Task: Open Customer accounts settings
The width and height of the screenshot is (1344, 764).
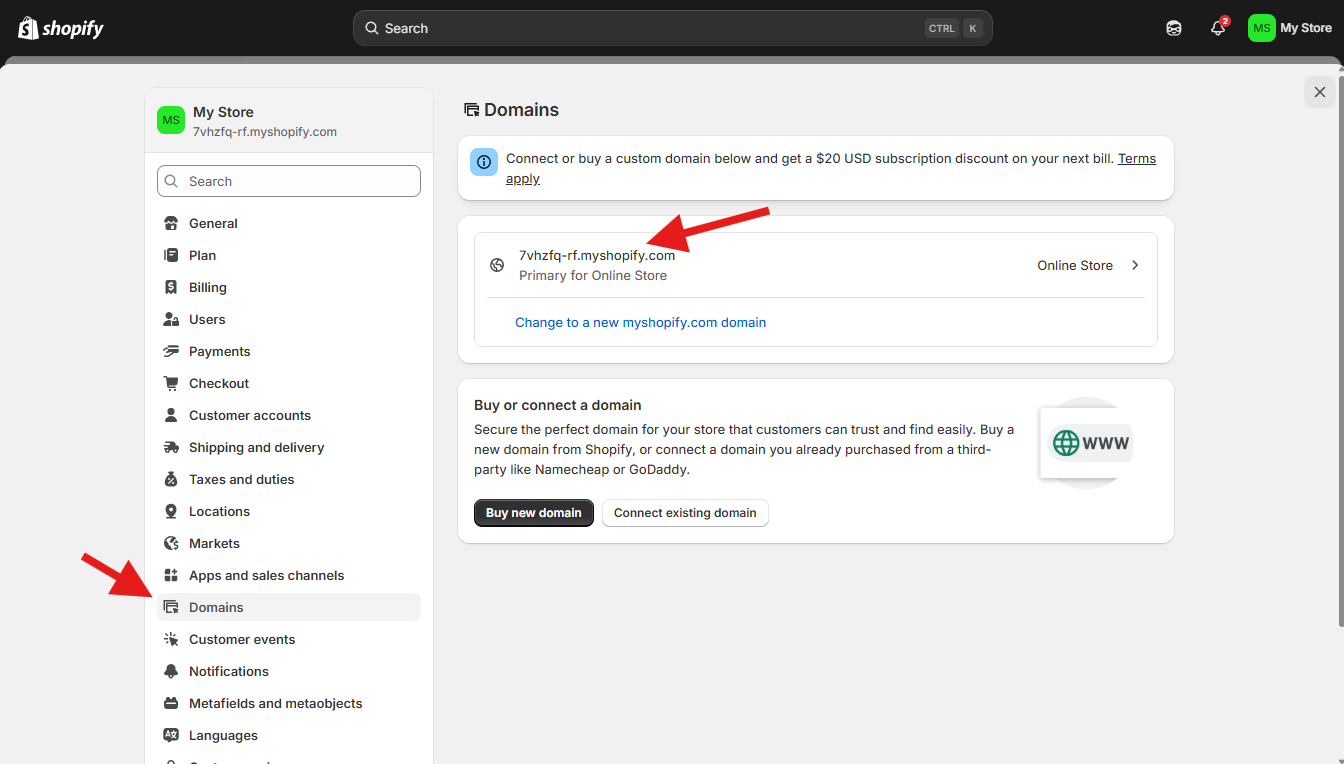Action: 289,415
